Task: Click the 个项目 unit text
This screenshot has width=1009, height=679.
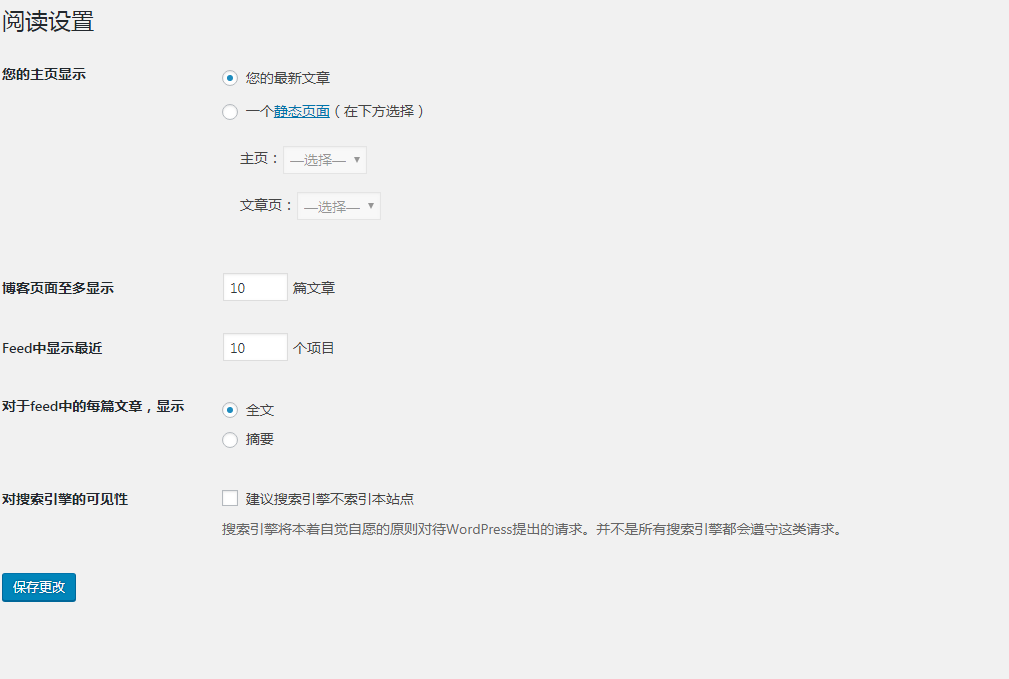Action: tap(314, 348)
